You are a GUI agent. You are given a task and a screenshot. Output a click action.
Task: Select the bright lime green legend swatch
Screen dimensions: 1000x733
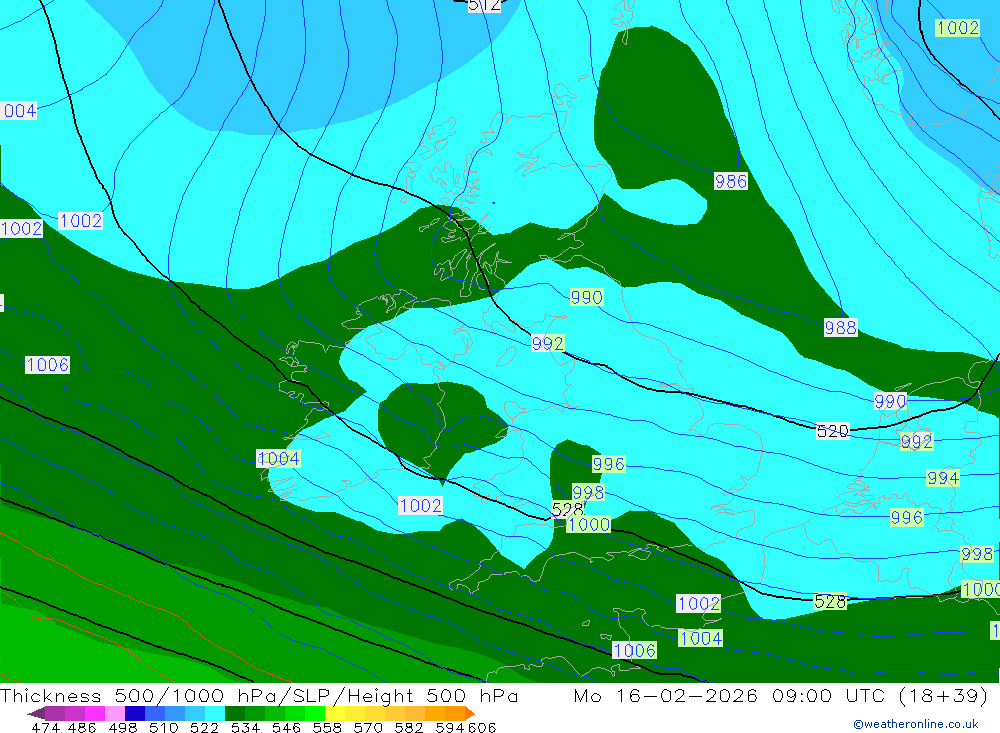315,713
